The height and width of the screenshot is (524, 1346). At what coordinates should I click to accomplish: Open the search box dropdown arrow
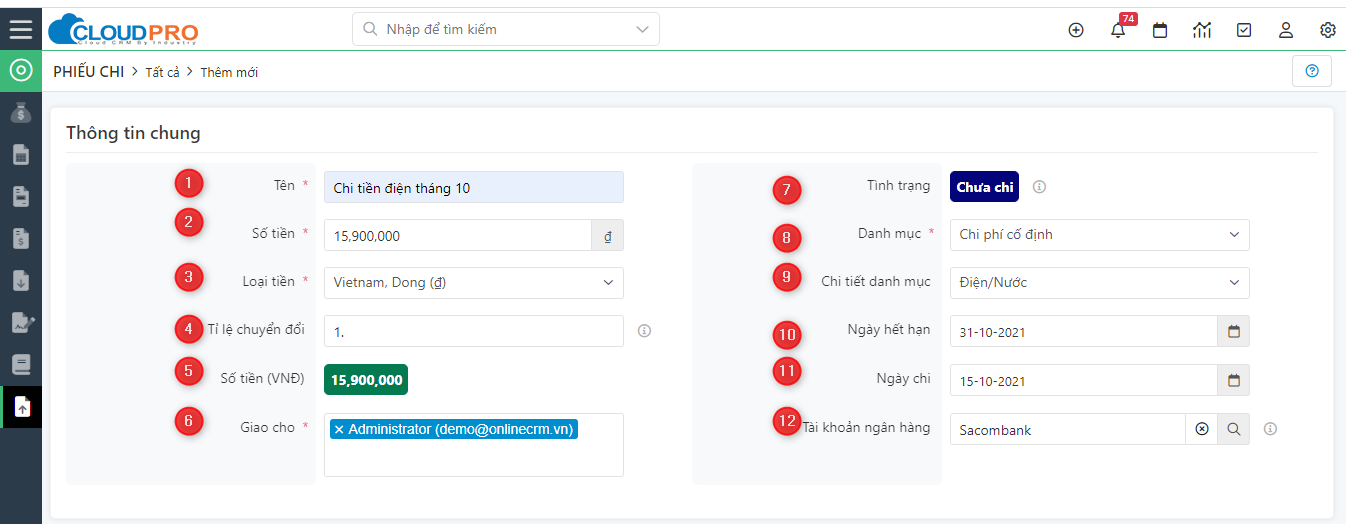[642, 30]
